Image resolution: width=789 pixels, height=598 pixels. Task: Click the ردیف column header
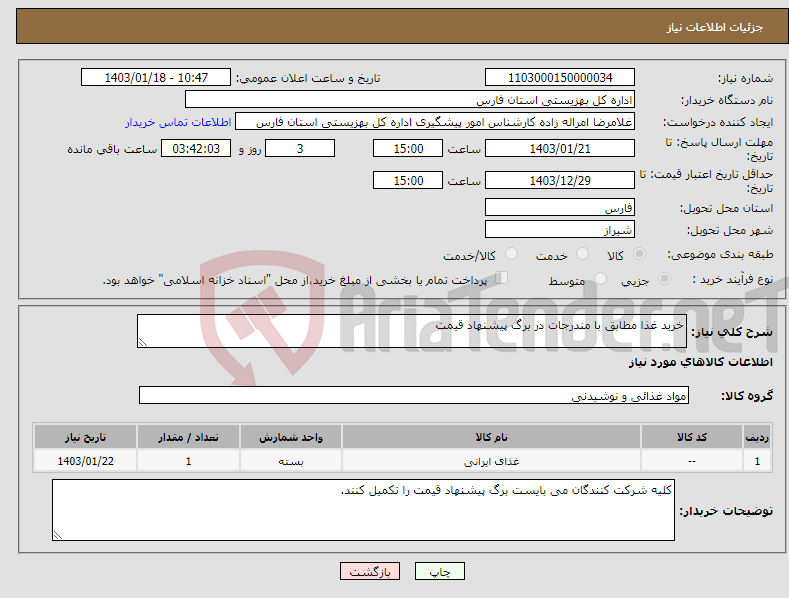757,437
